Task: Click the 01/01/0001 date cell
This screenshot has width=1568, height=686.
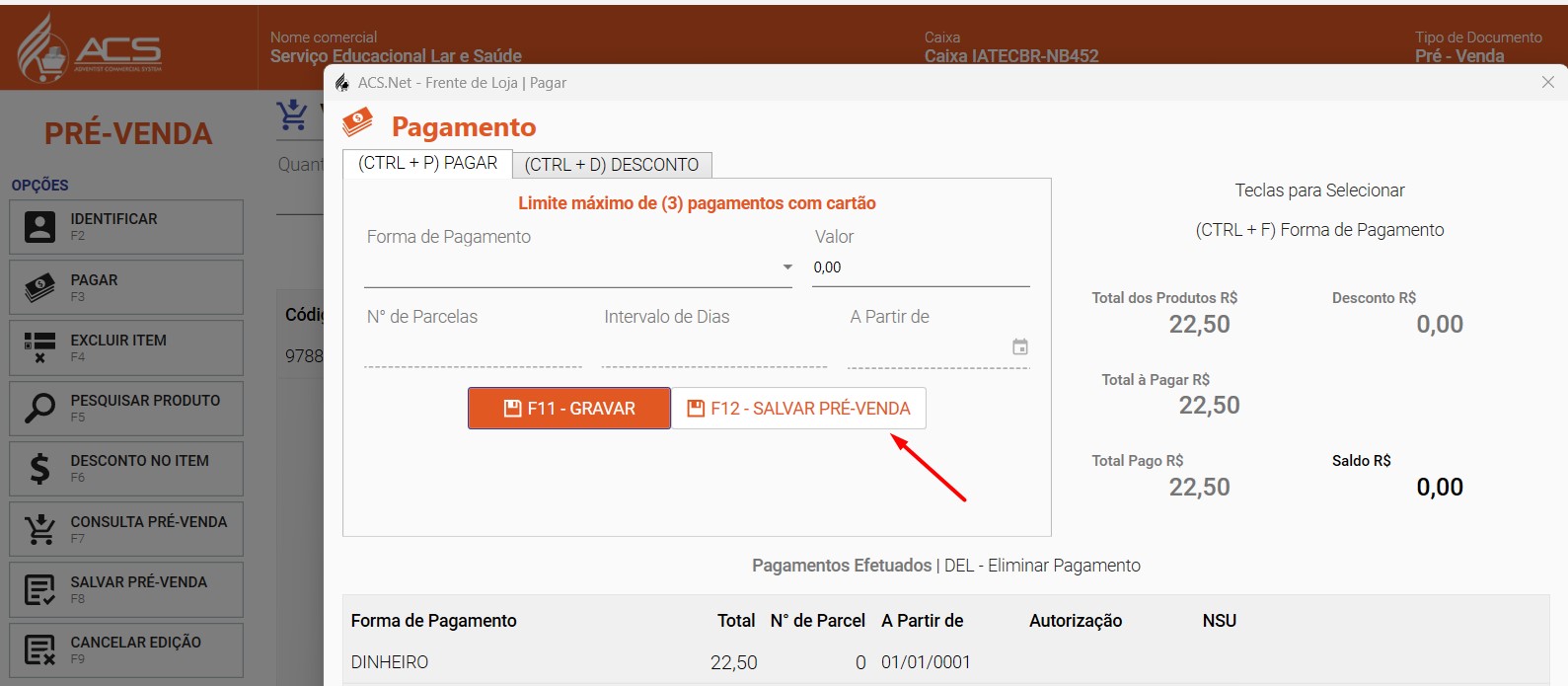Action: pos(926,662)
